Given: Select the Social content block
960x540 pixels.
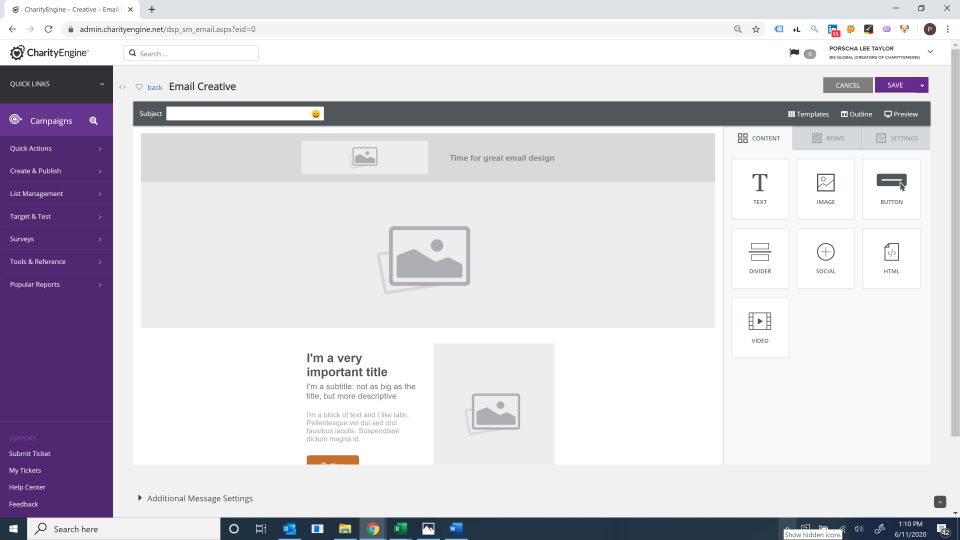Looking at the screenshot, I should pyautogui.click(x=825, y=258).
